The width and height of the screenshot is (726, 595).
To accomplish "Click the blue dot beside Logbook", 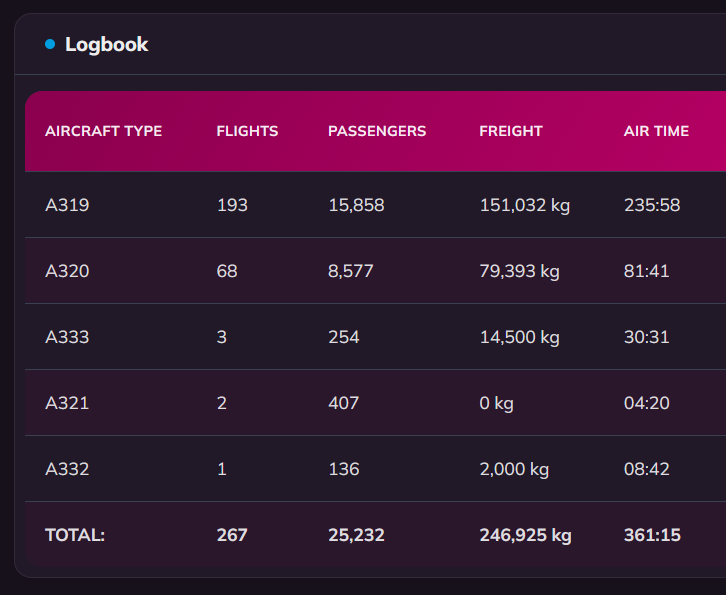I will (x=50, y=44).
